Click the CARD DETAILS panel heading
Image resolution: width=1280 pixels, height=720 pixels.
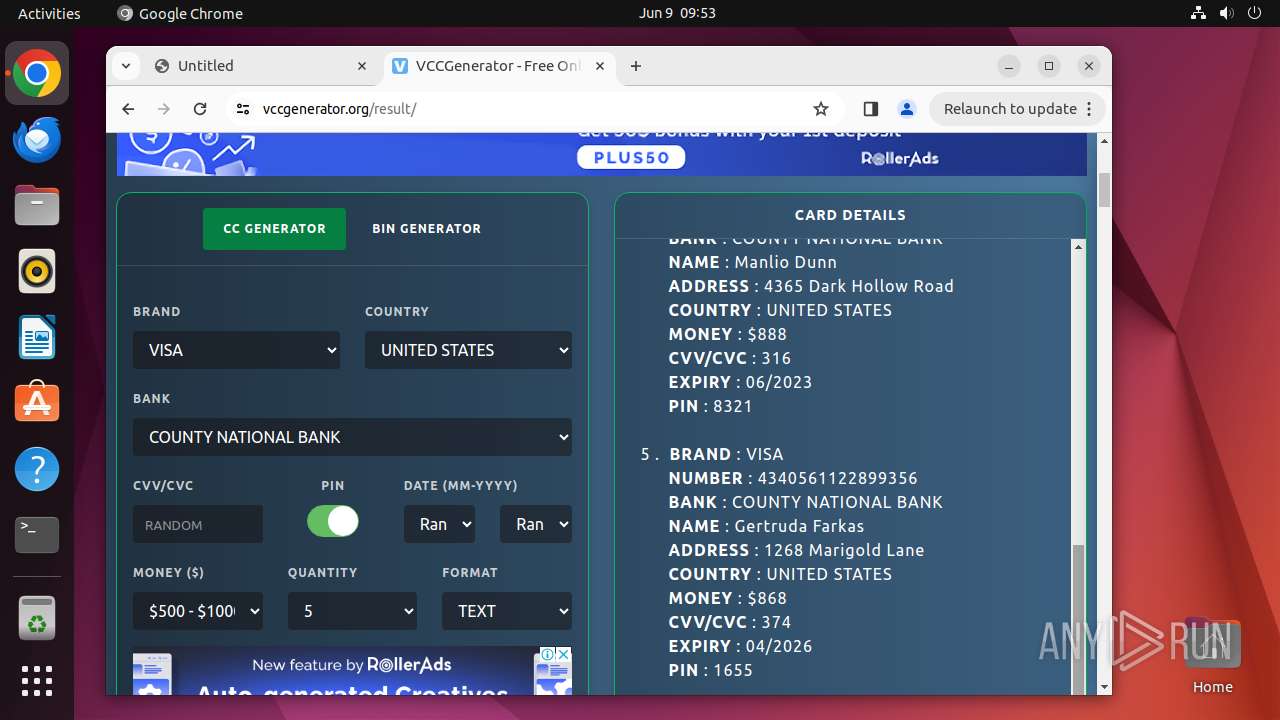pyautogui.click(x=850, y=215)
